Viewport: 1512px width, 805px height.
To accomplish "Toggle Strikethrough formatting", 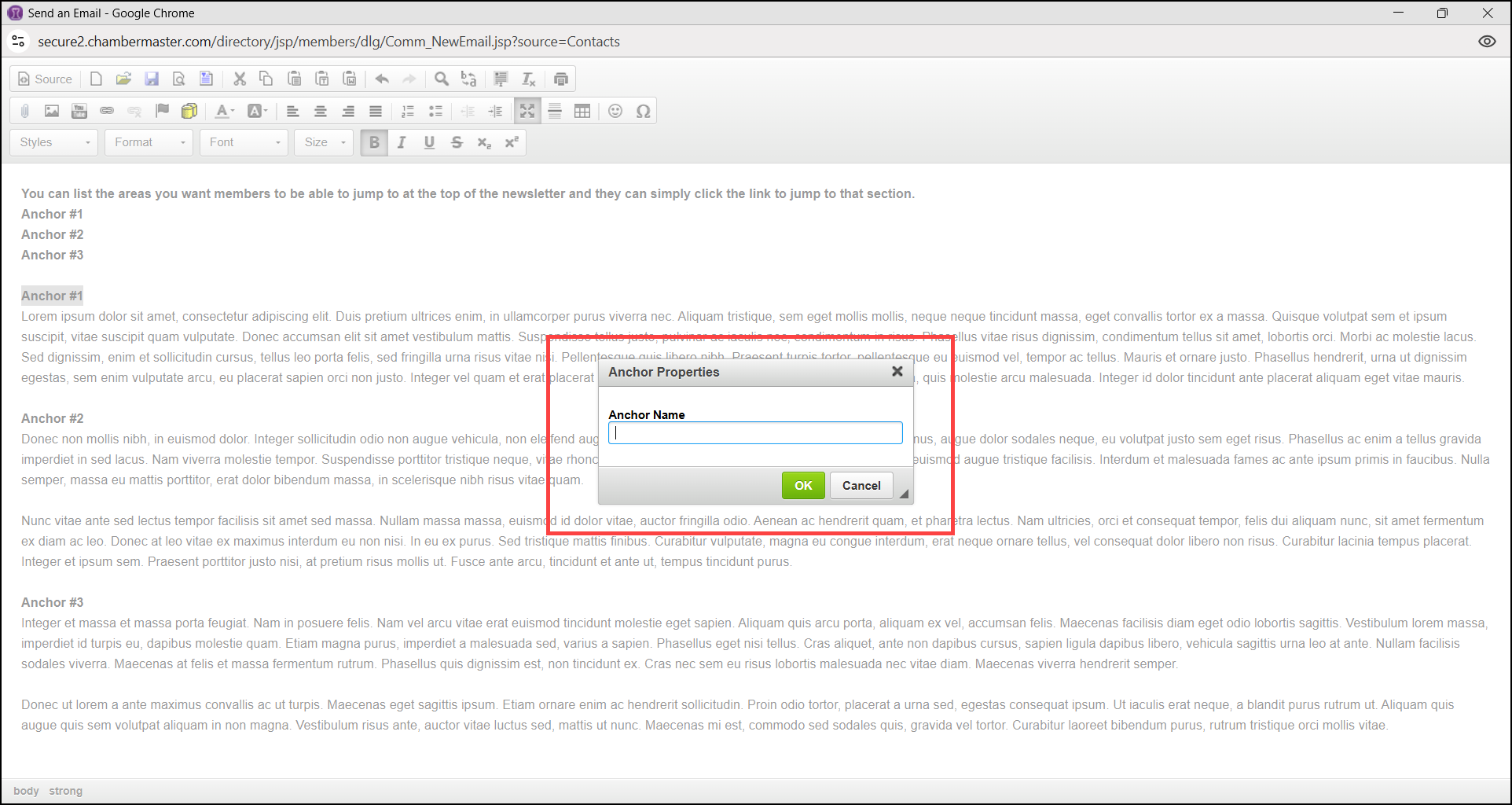I will coord(457,142).
